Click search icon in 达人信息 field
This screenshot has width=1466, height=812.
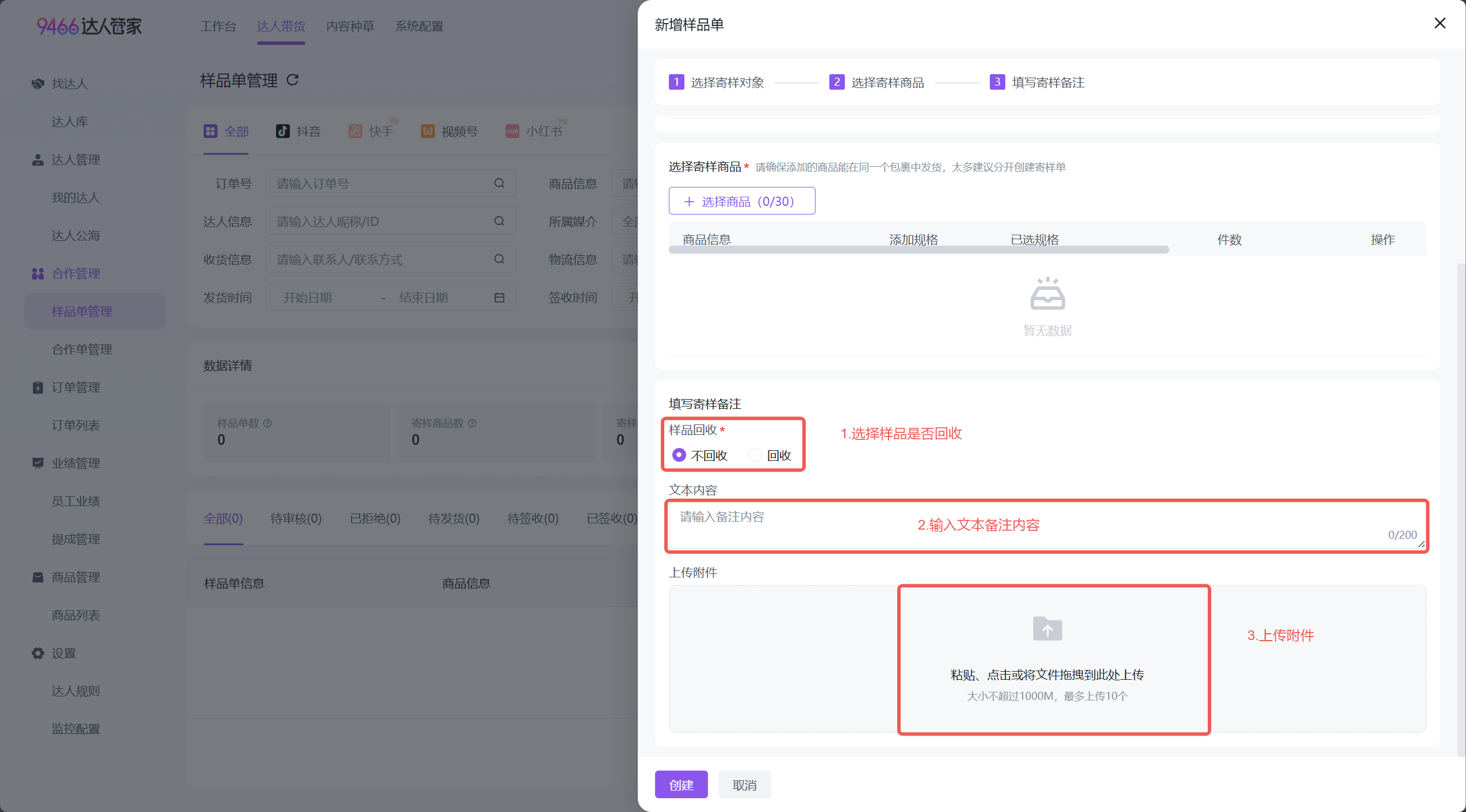499,221
